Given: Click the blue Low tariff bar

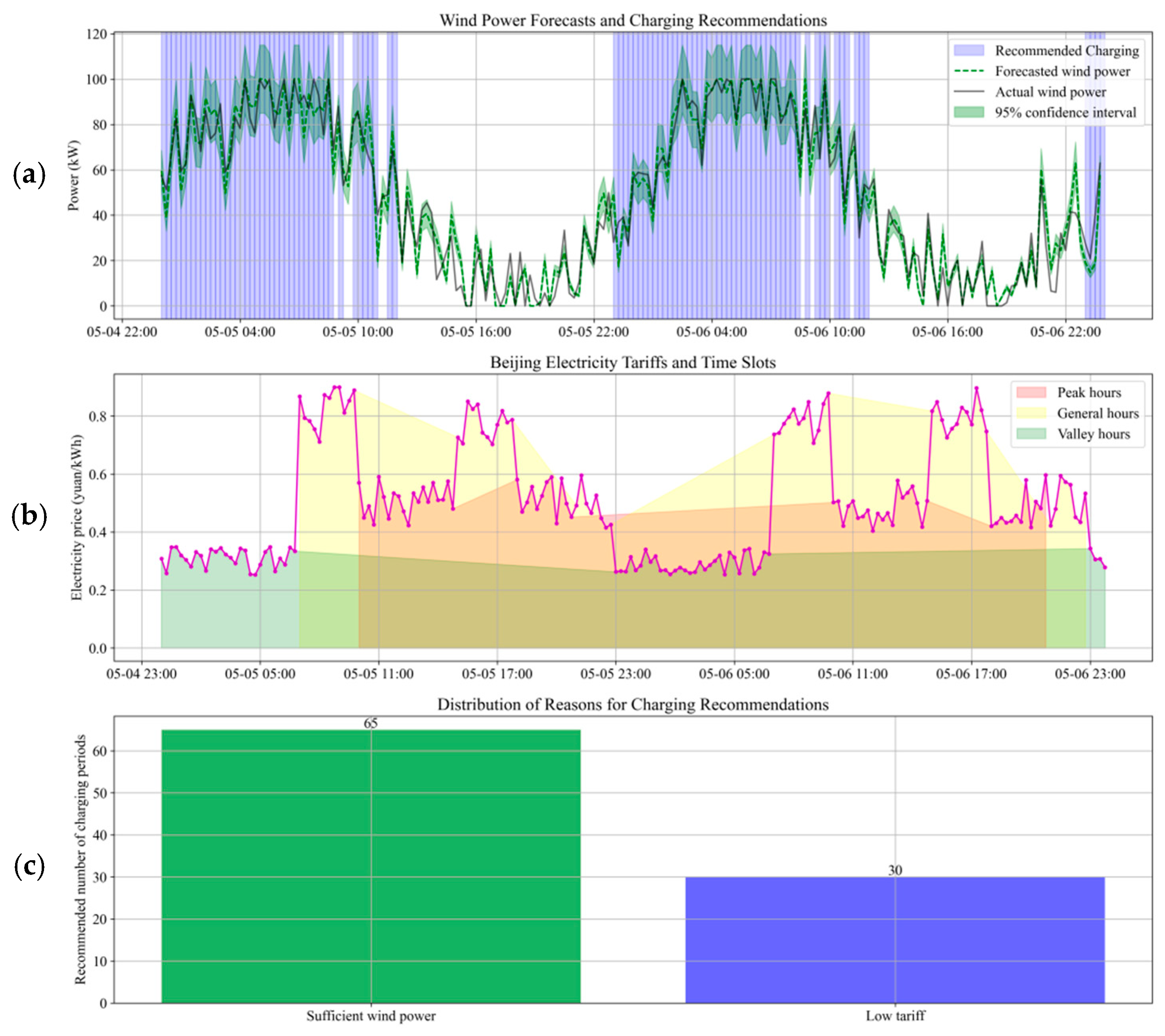Looking at the screenshot, I should (x=894, y=941).
